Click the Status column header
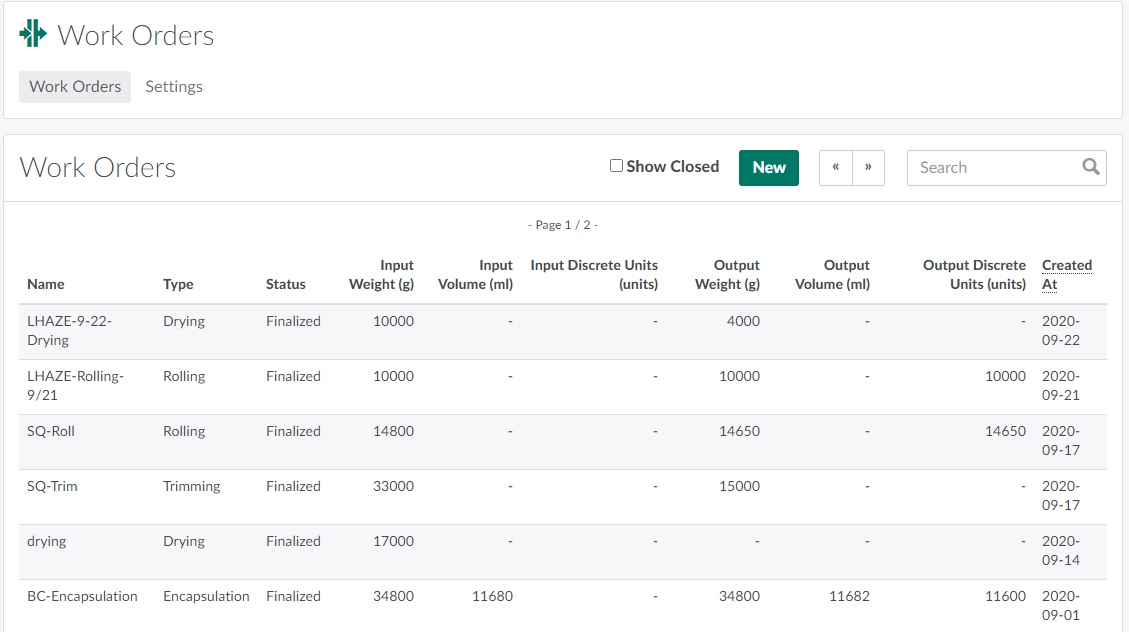Viewport: 1129px width, 632px height. pyautogui.click(x=285, y=285)
